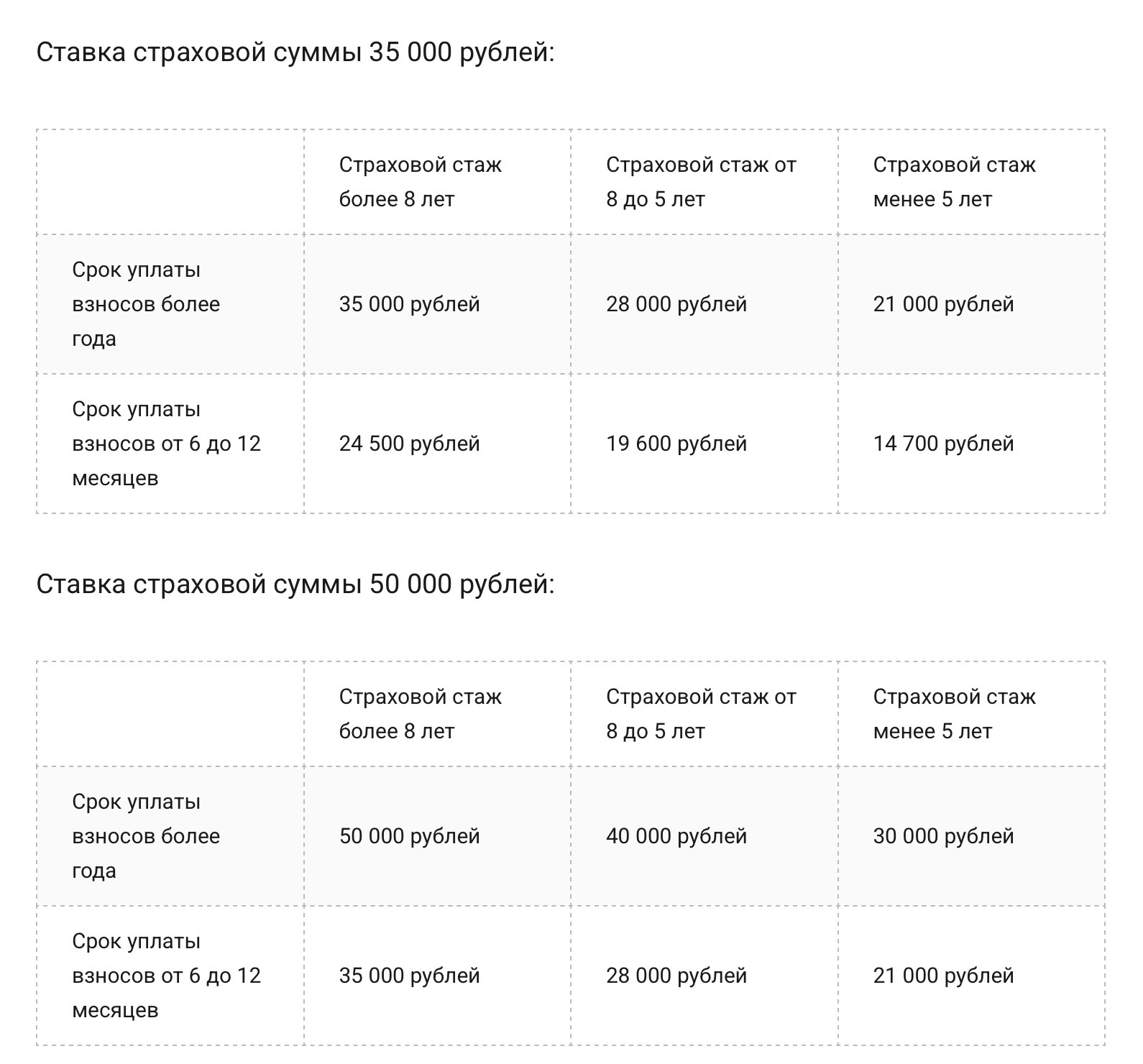The image size is (1143, 1064).
Task: Click '35 000 рублей' cell in the 50 000 table
Action: [x=409, y=976]
